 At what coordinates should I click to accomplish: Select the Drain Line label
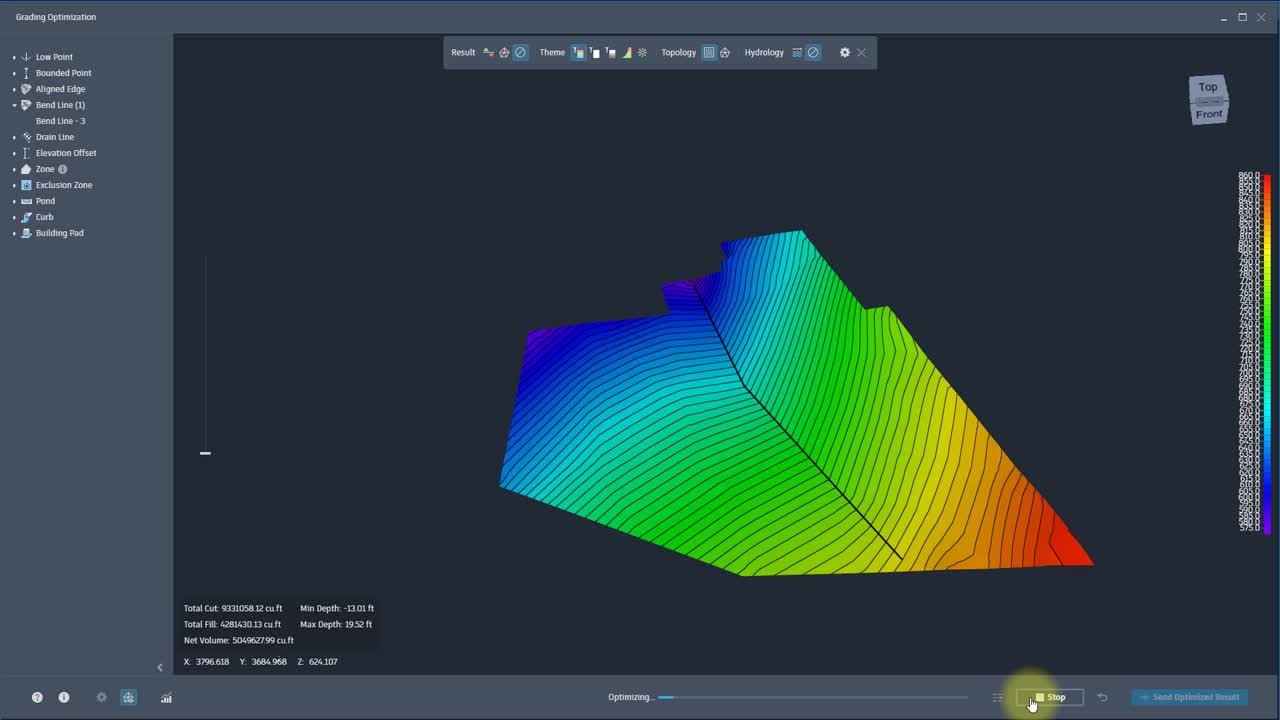[x=55, y=137]
